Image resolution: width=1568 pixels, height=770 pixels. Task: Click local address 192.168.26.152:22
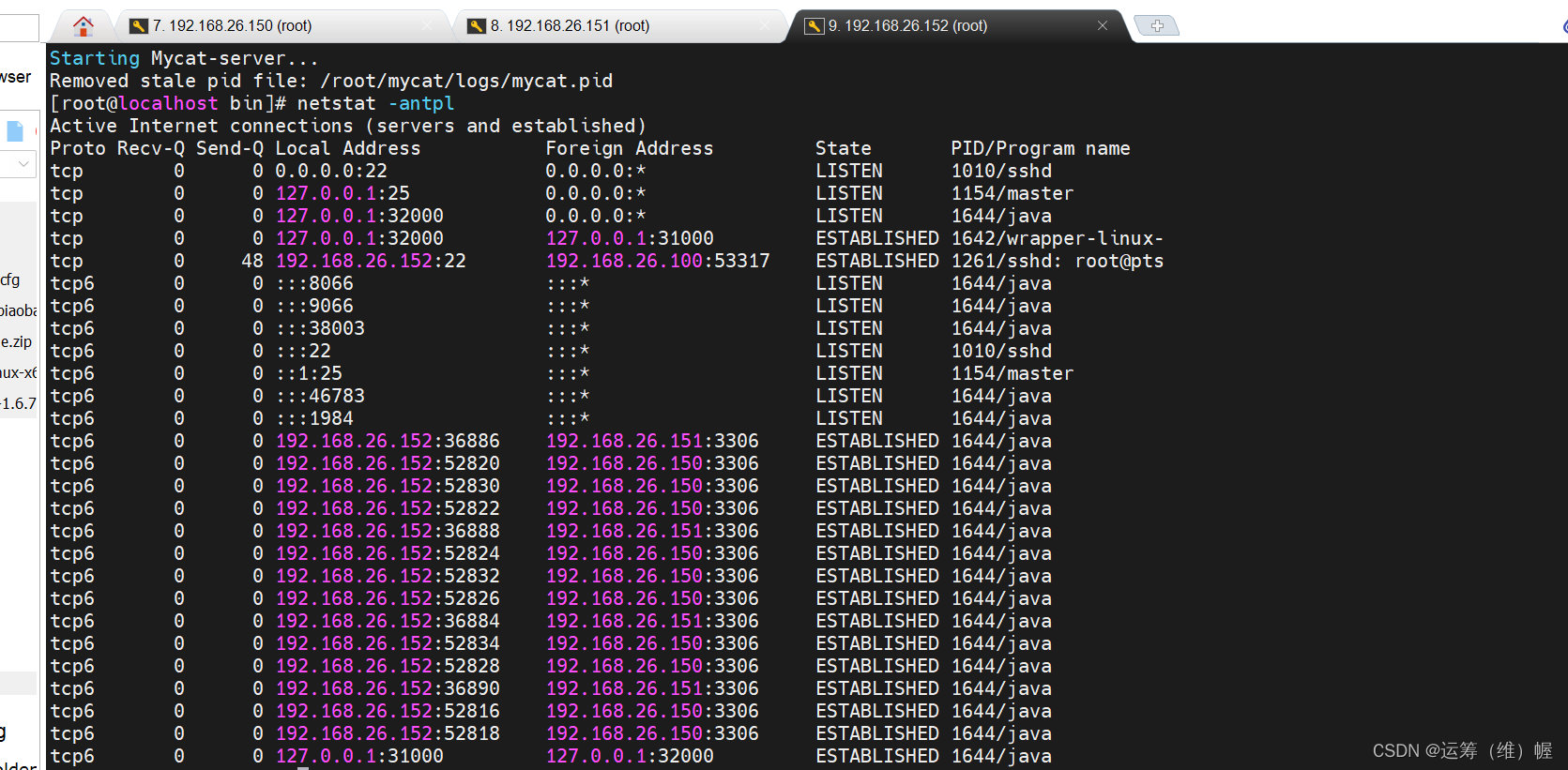pos(371,261)
